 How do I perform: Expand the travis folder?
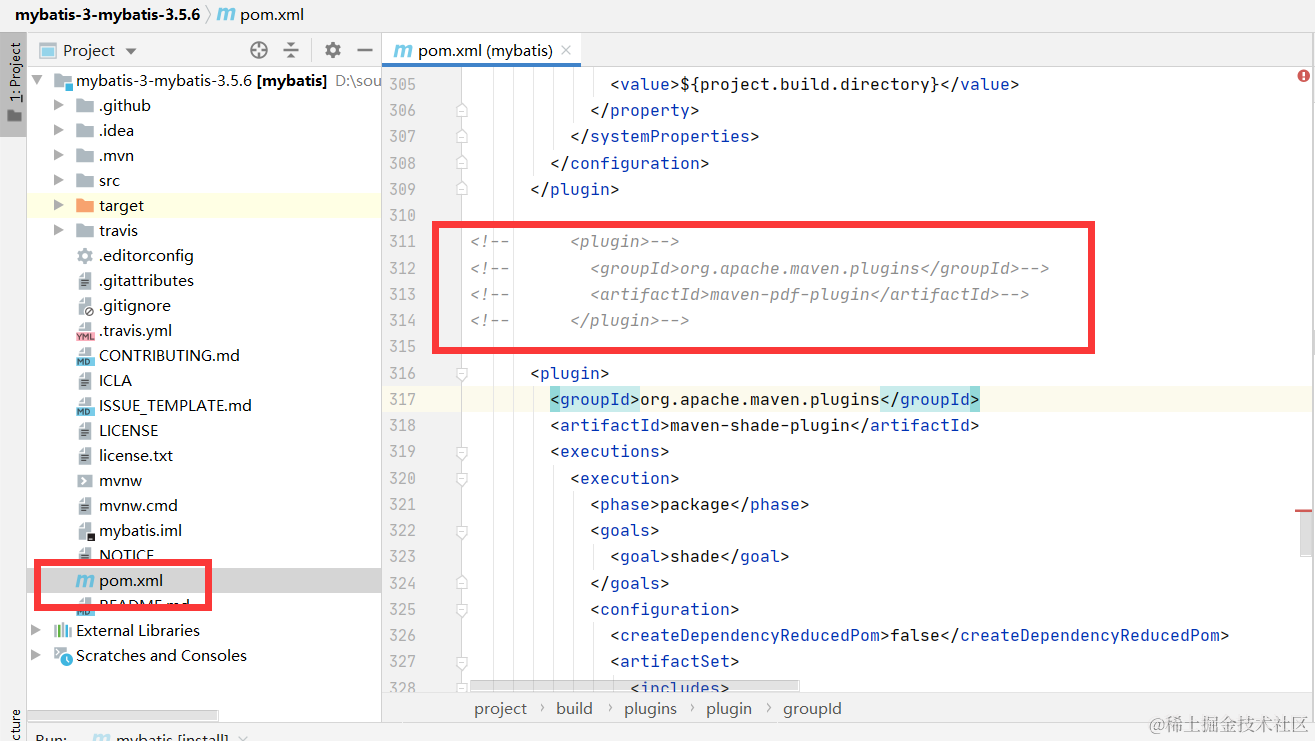(59, 230)
